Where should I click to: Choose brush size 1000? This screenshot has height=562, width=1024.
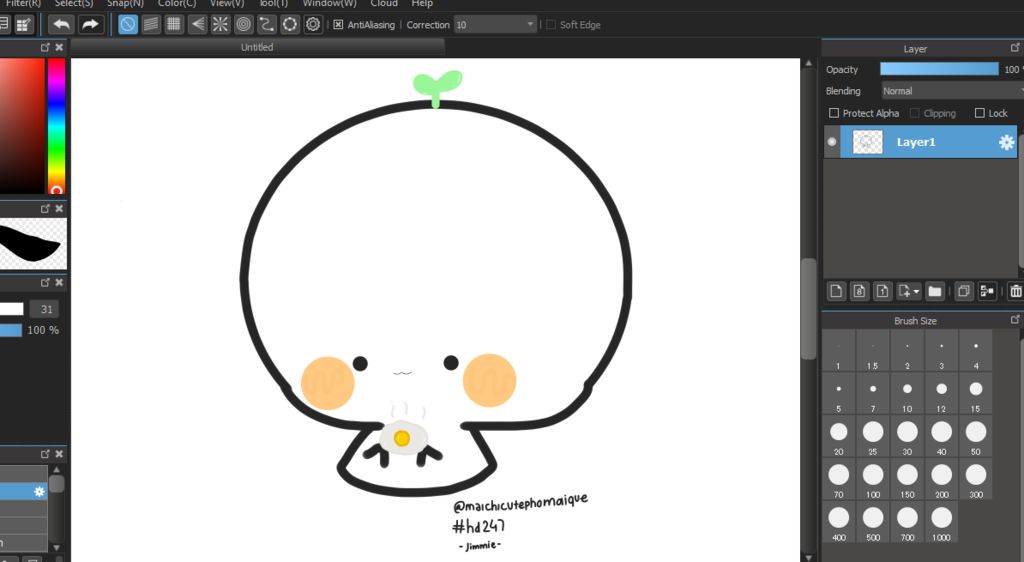[941, 523]
